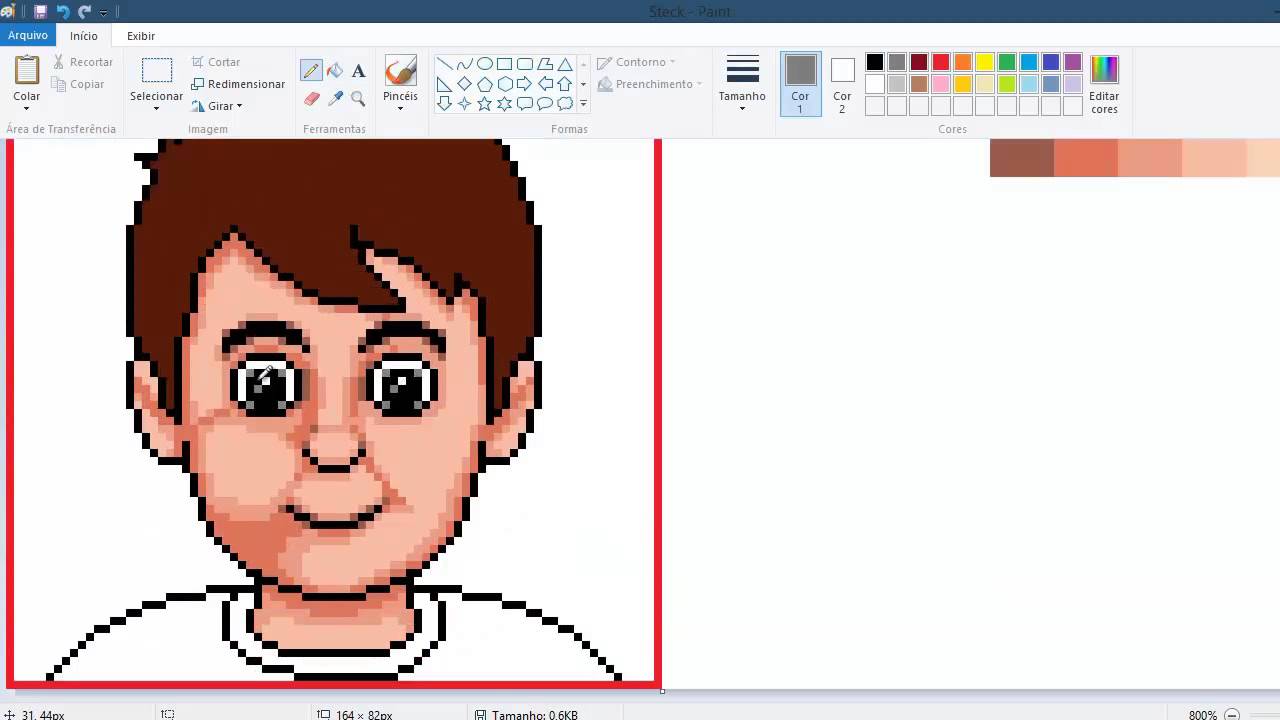Click the Cortar crop button

pos(215,62)
